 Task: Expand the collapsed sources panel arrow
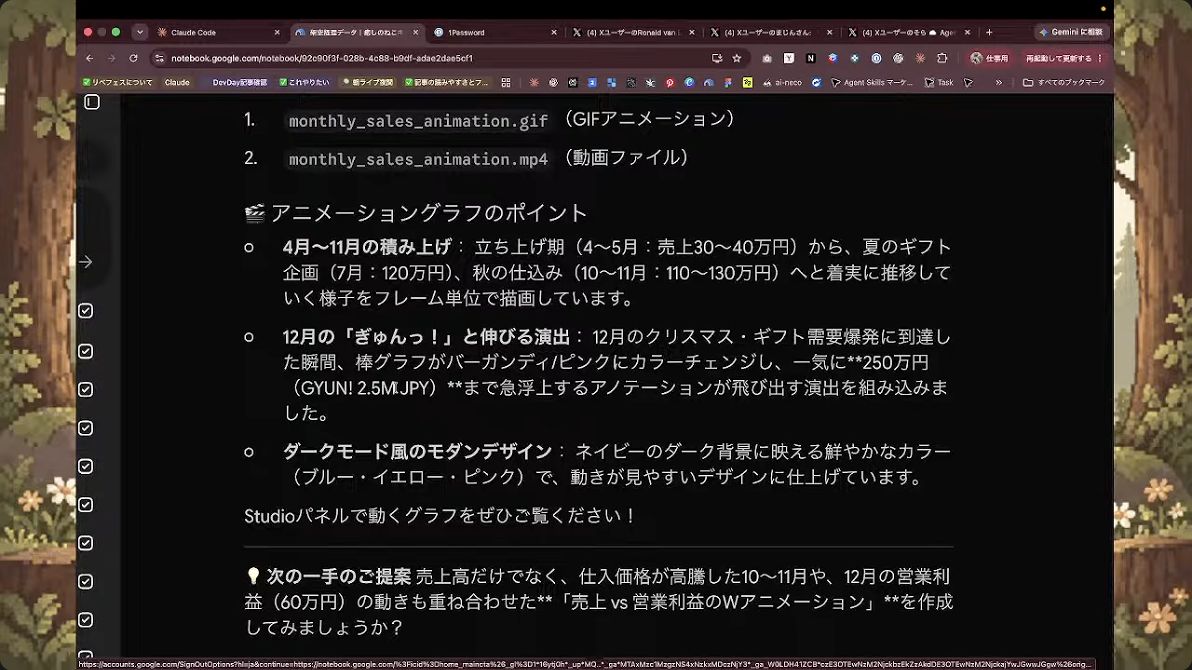click(86, 262)
